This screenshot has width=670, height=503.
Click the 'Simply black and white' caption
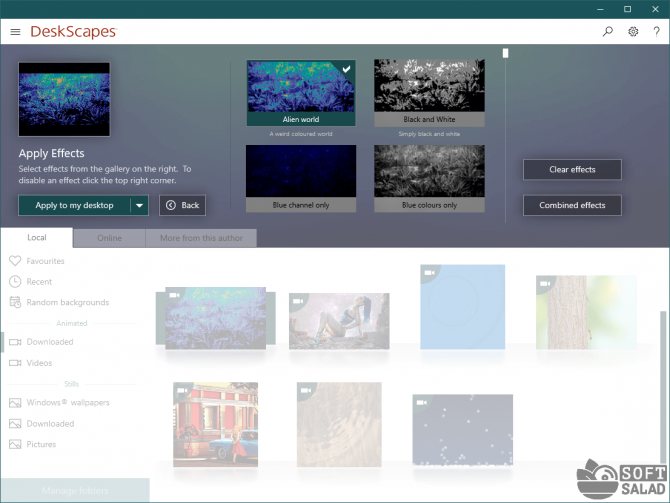[429, 134]
